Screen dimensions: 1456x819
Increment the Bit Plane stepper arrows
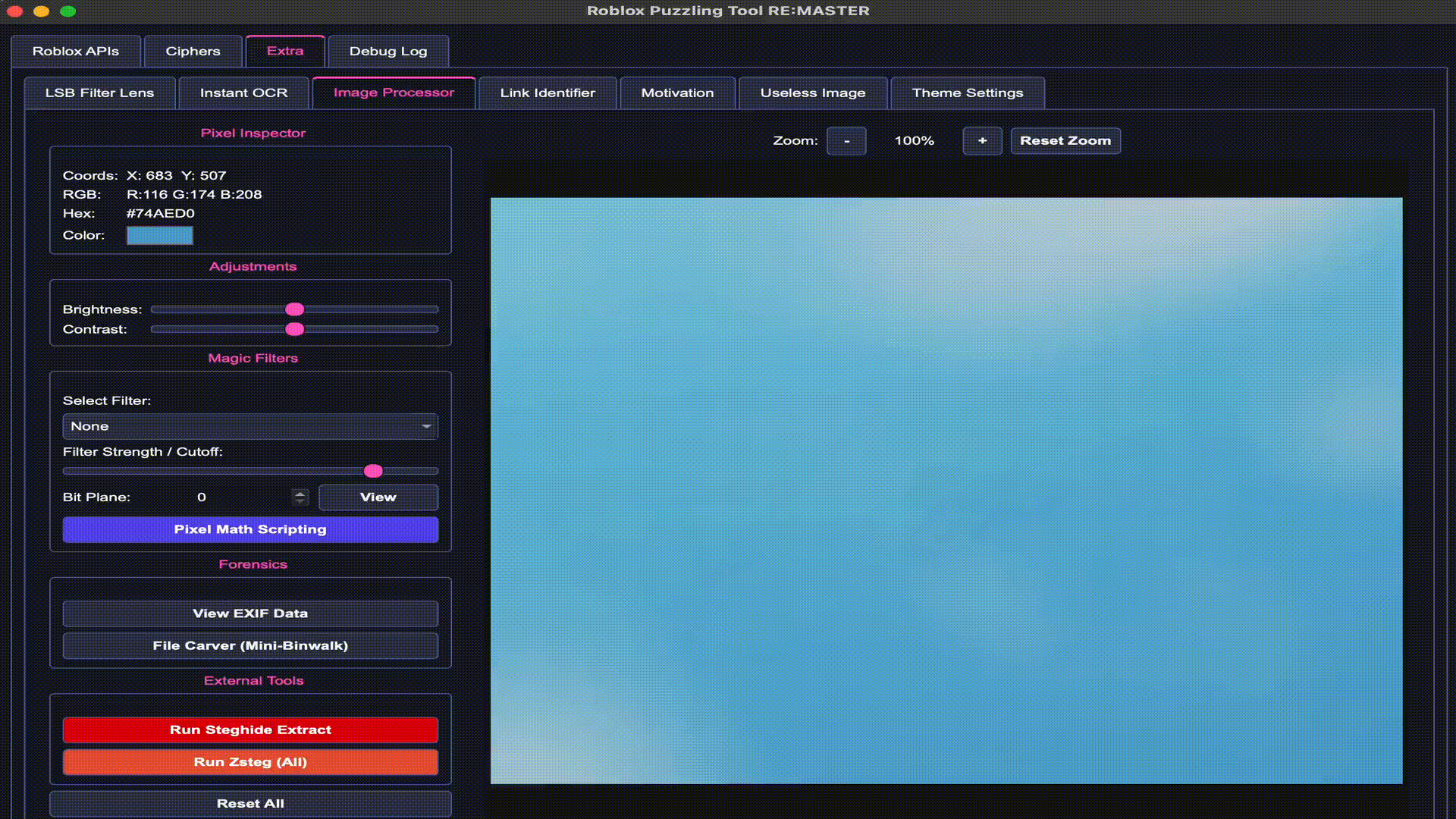point(300,493)
